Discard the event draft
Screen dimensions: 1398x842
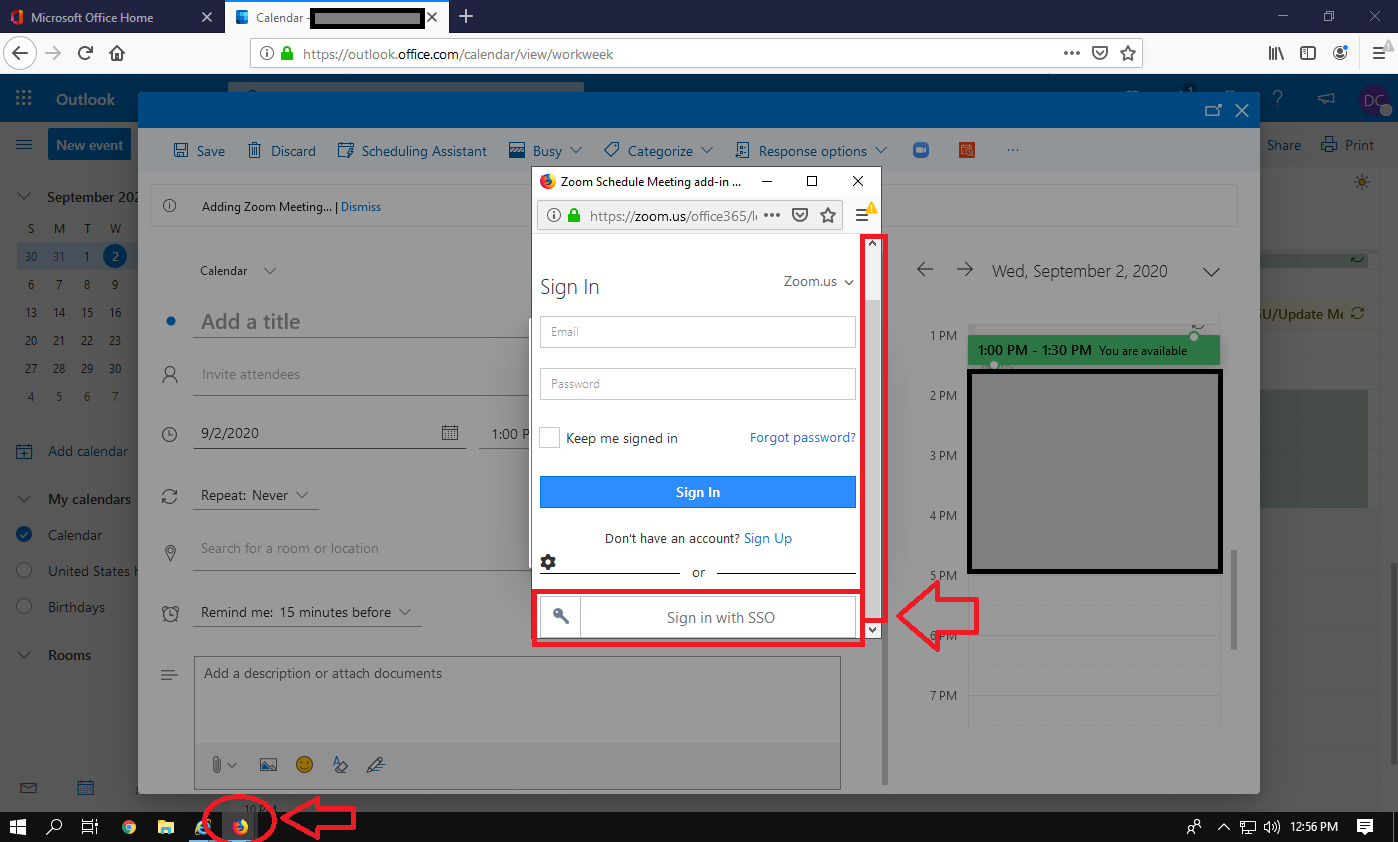tap(280, 151)
